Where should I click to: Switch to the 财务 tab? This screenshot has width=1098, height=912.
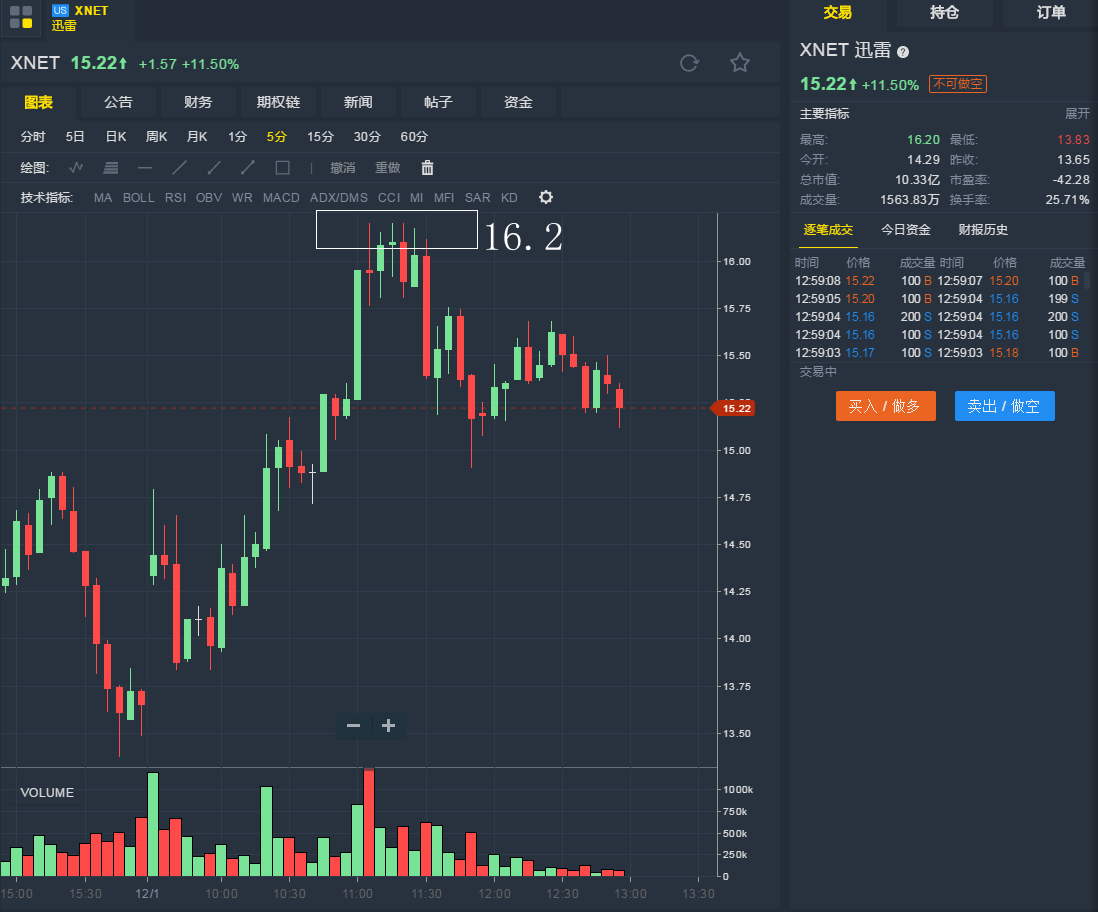pos(198,102)
